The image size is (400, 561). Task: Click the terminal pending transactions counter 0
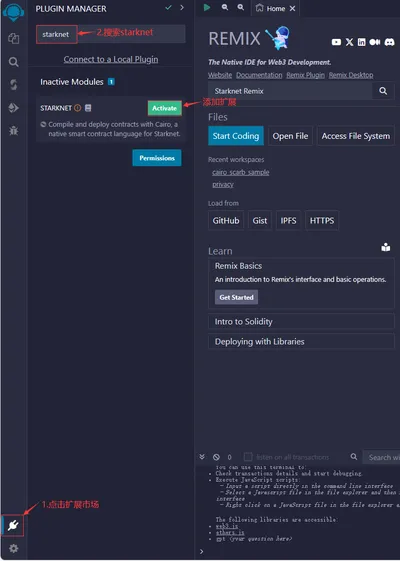[229, 457]
